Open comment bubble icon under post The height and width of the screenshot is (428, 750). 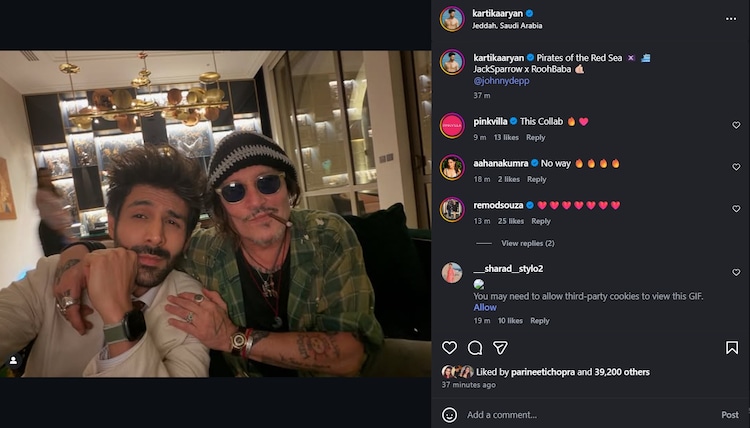click(475, 348)
